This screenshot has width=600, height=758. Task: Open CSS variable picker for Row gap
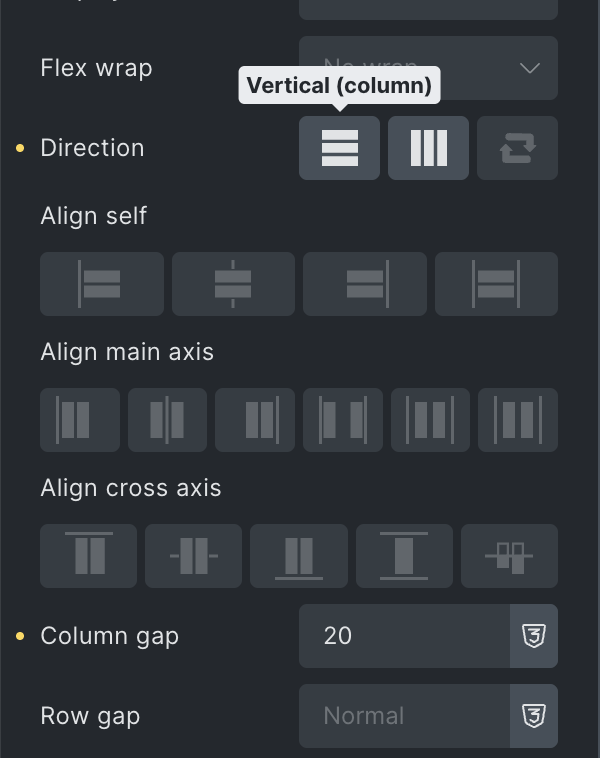click(x=534, y=716)
